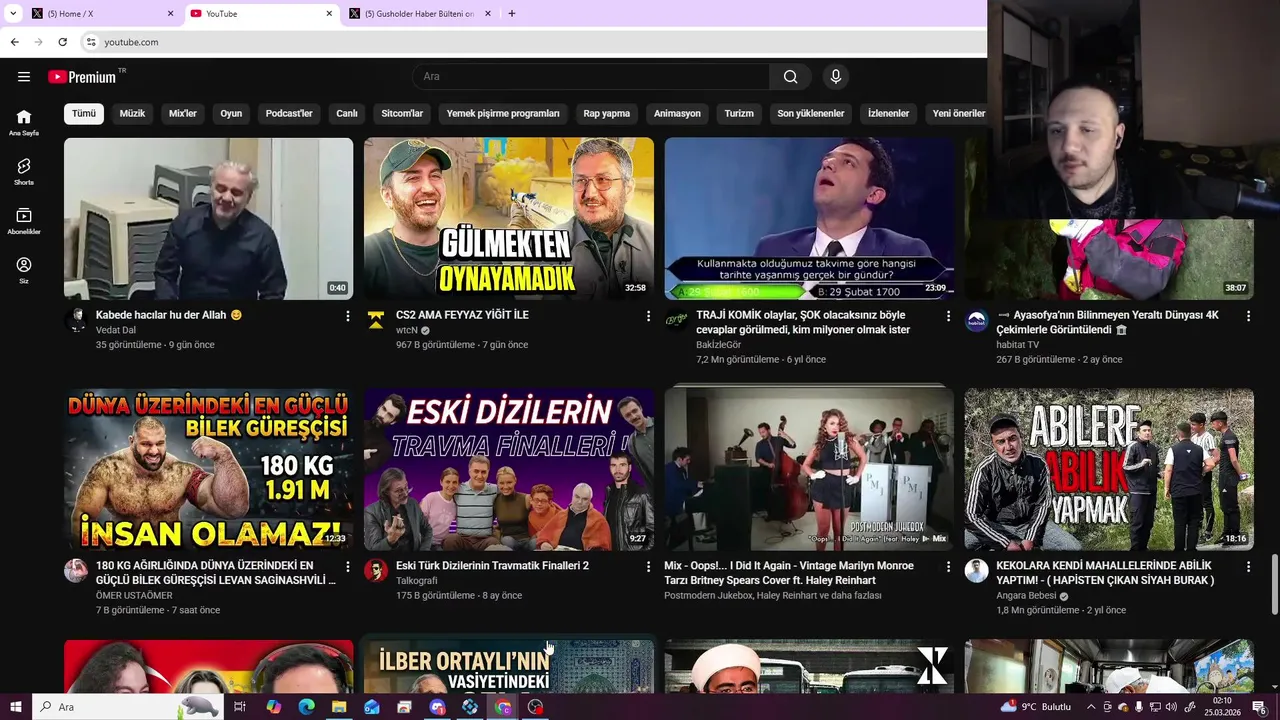The height and width of the screenshot is (720, 1280).
Task: Select the Tümü filter chip
Action: [x=84, y=113]
